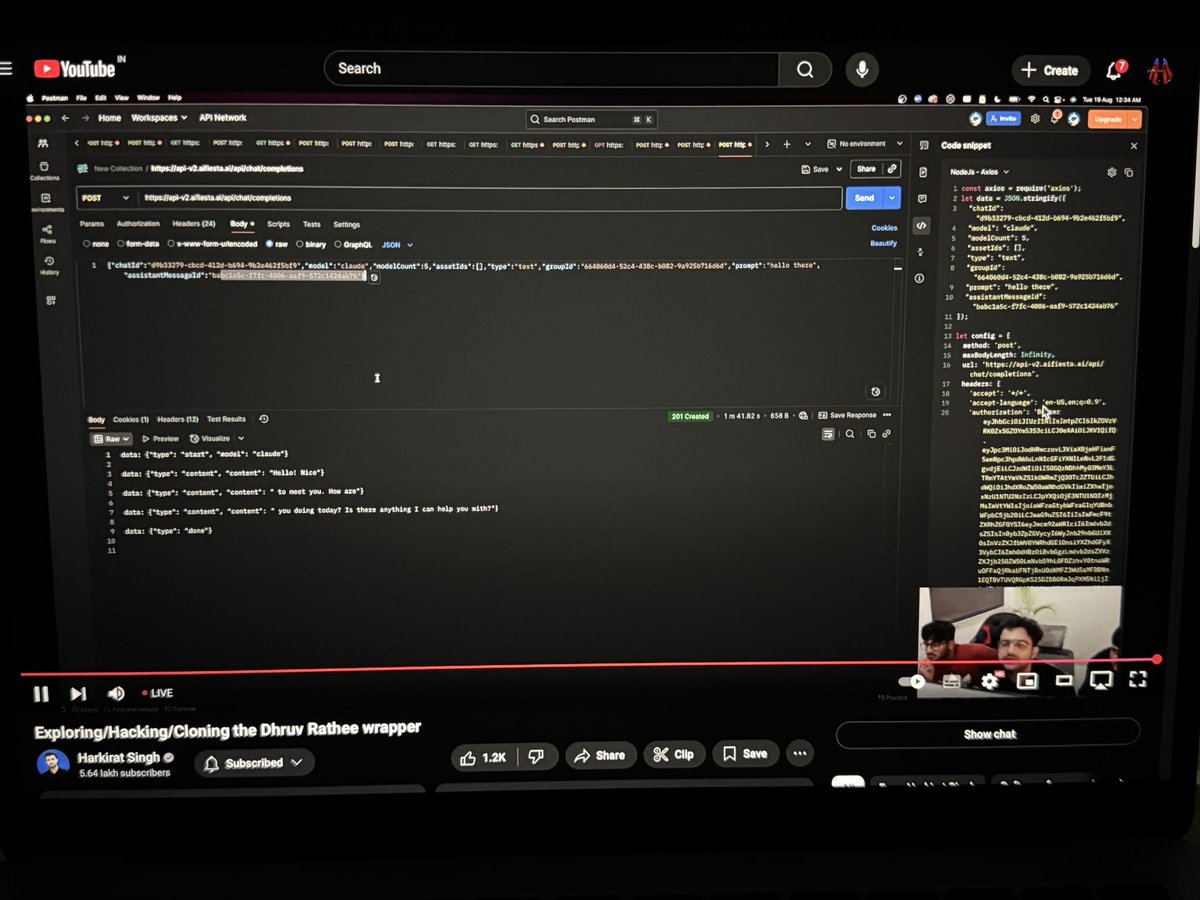Click Show chat button
This screenshot has height=900, width=1200.
click(x=989, y=734)
